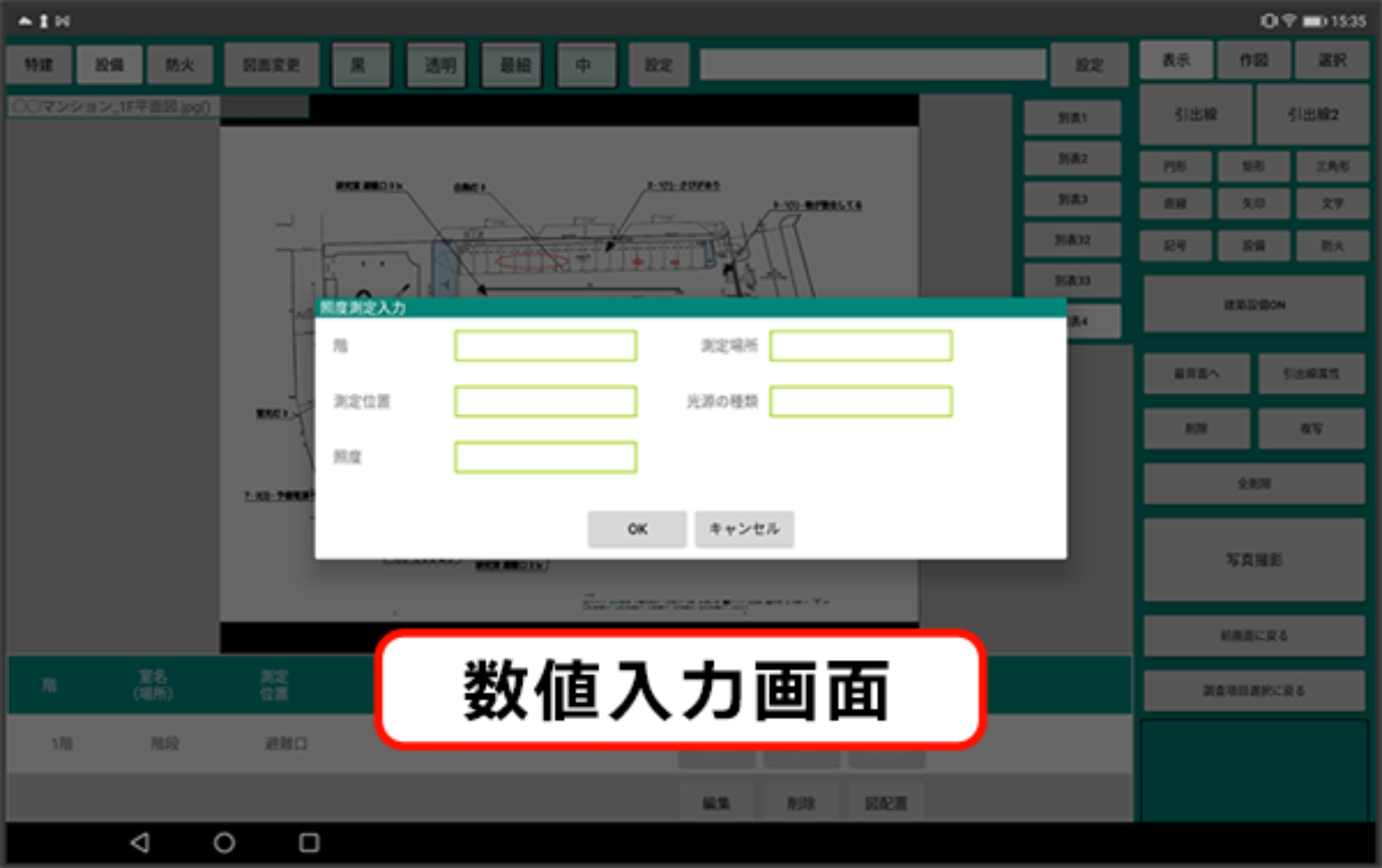Viewport: 1382px width, 868px height.
Task: Open the 別表2 list item
Action: 1072,158
